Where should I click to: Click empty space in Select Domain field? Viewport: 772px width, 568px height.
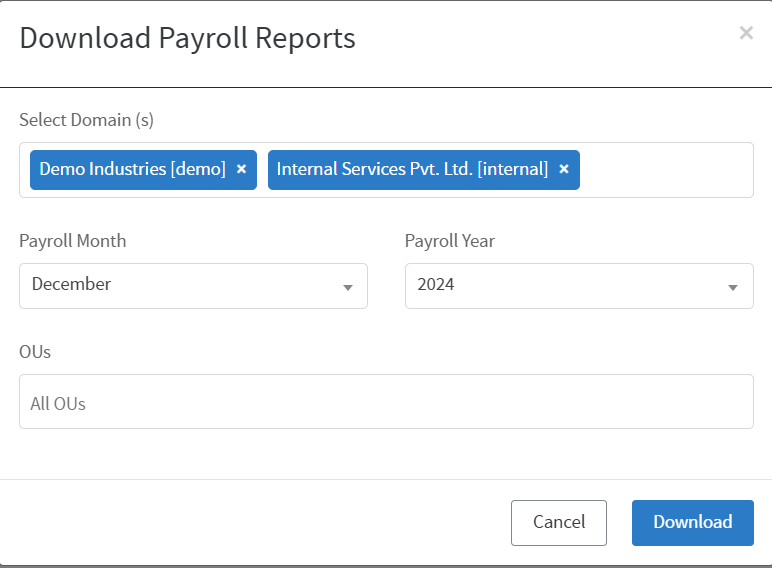click(x=665, y=170)
